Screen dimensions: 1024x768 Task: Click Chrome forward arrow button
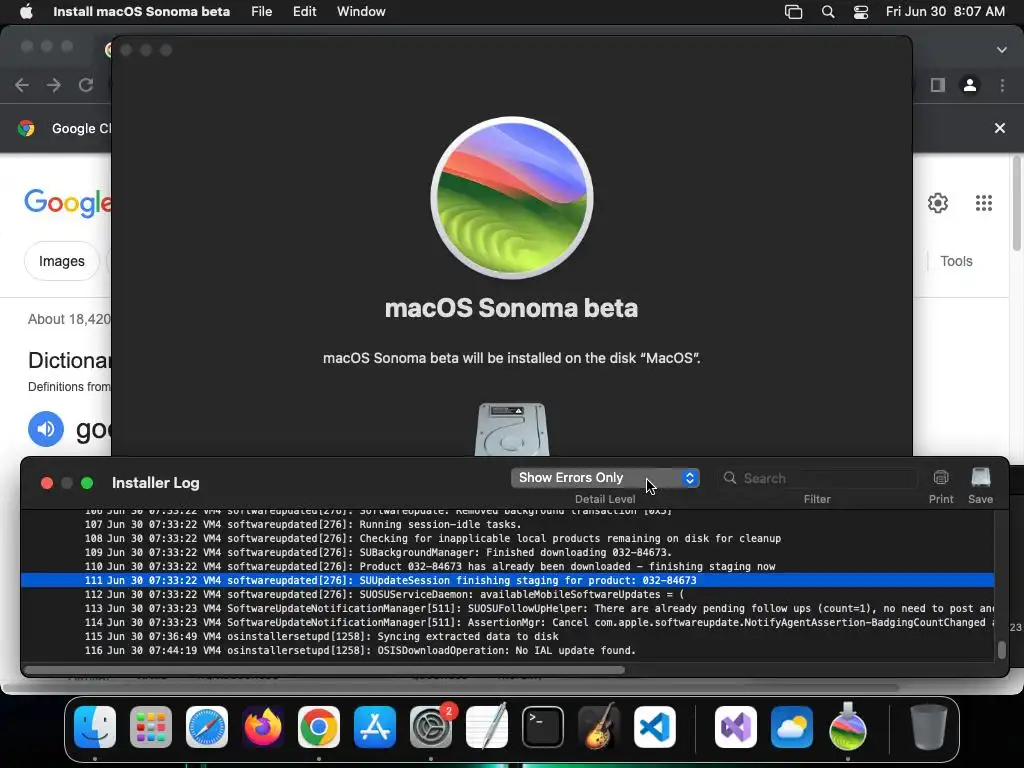(54, 85)
